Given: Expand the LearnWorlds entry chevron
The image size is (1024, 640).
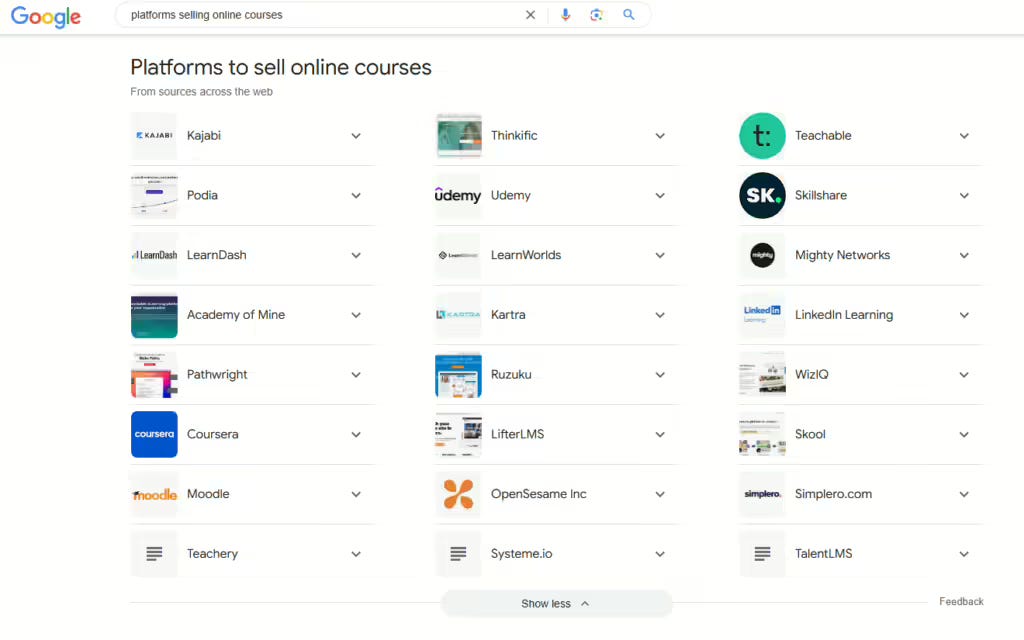Looking at the screenshot, I should pos(660,255).
